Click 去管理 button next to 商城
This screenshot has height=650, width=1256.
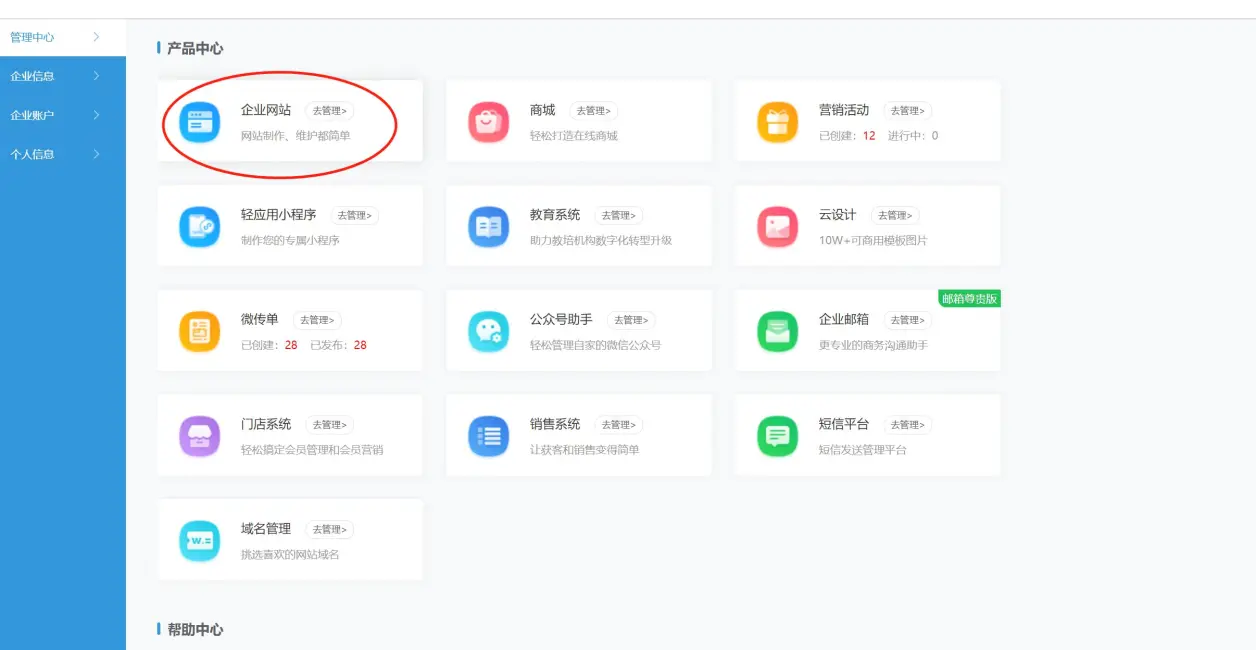pos(594,111)
